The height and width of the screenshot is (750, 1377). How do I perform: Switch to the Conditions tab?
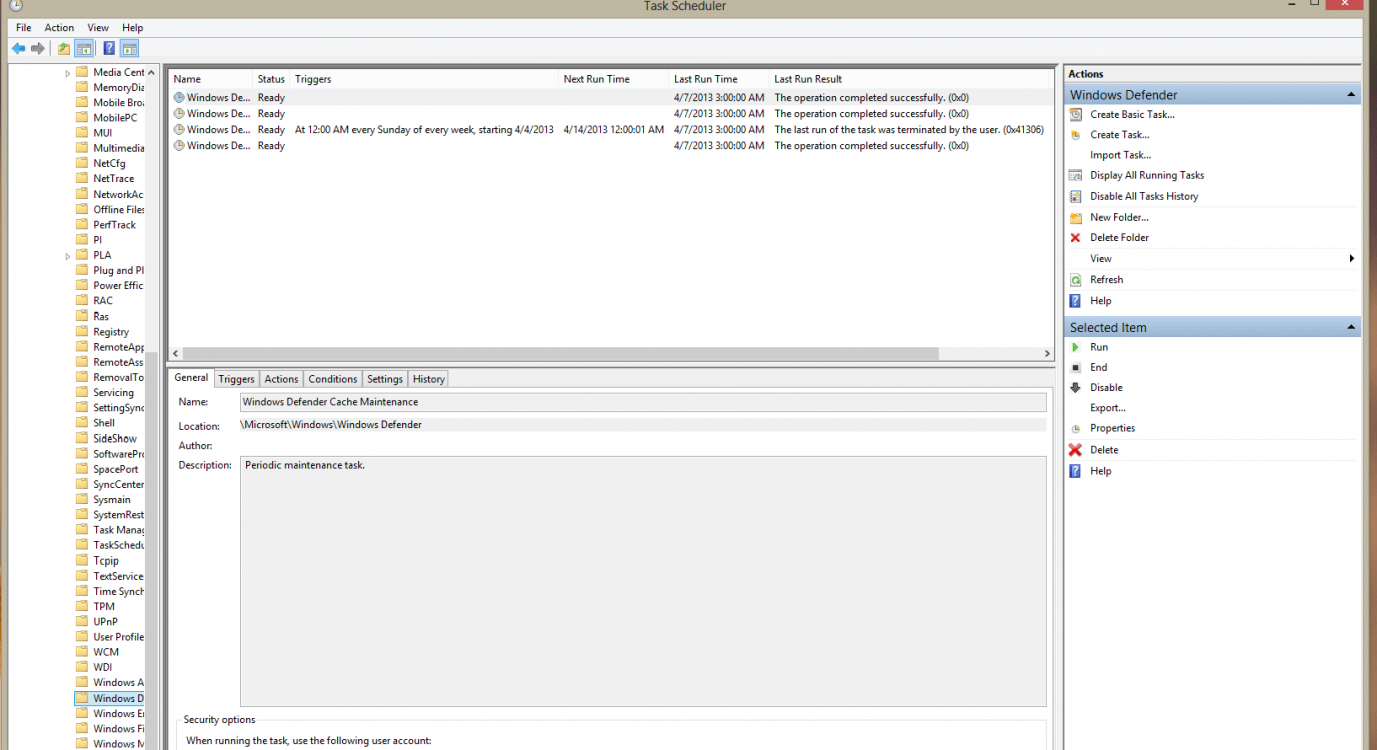click(333, 379)
